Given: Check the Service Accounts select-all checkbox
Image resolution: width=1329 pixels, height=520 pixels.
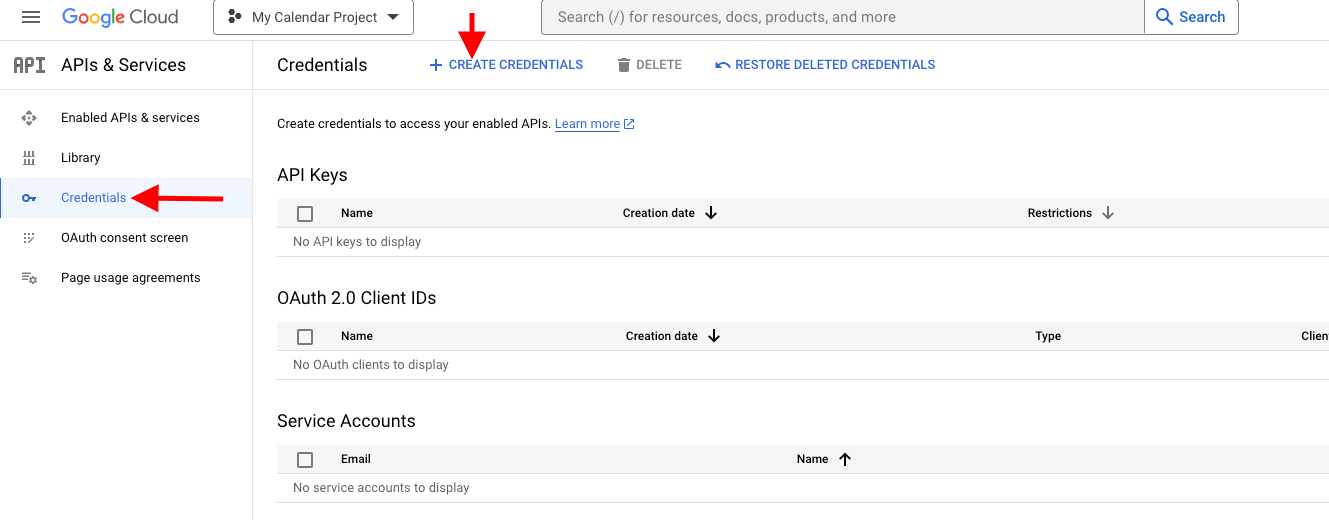Looking at the screenshot, I should 305,459.
